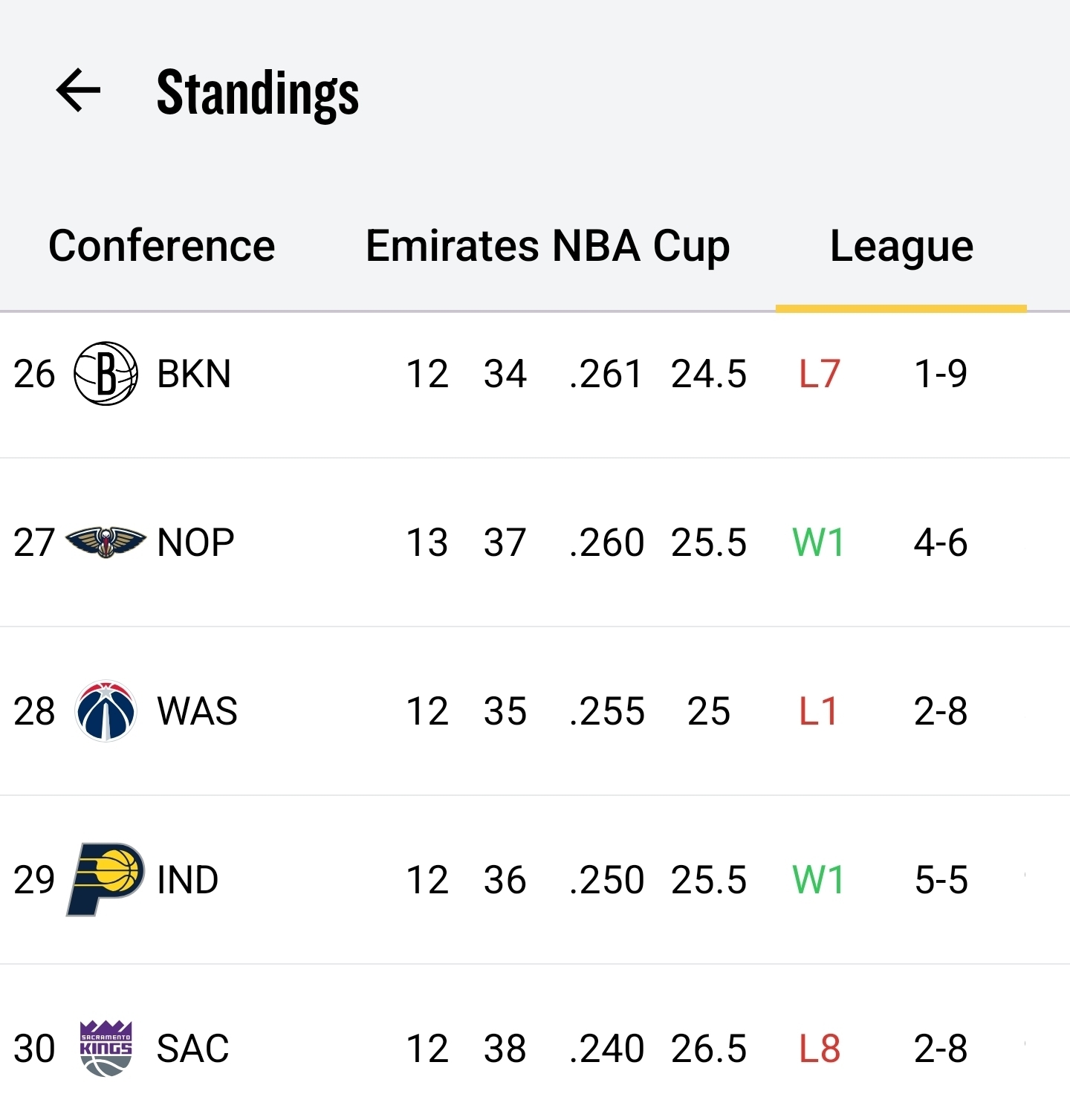Image resolution: width=1070 pixels, height=1120 pixels.
Task: Select the WAS team name
Action: pos(197,711)
